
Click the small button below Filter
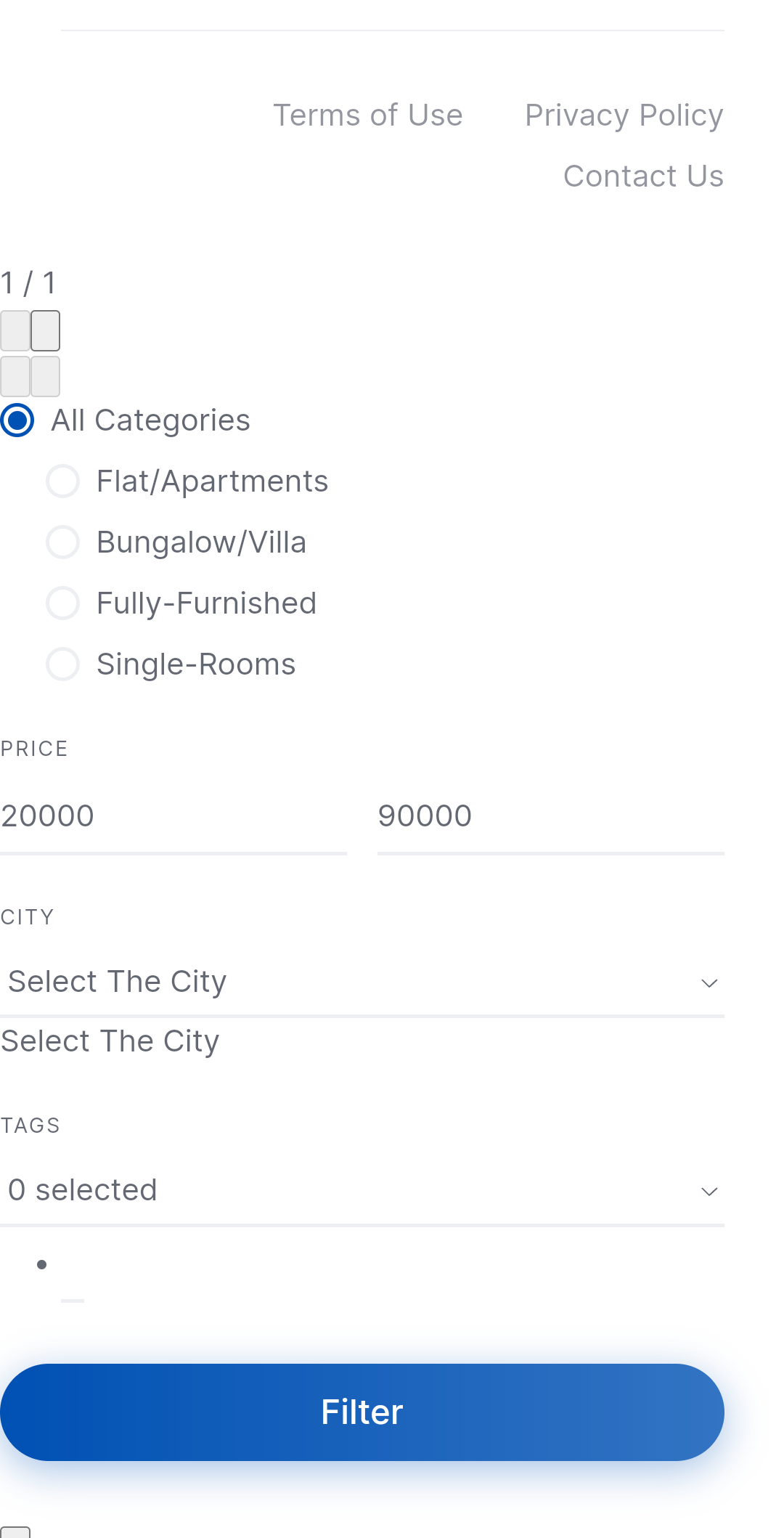pos(15,1532)
